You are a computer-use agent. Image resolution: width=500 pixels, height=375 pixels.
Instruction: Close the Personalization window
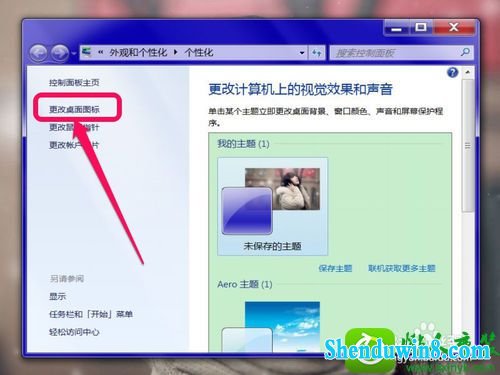pyautogui.click(x=454, y=27)
